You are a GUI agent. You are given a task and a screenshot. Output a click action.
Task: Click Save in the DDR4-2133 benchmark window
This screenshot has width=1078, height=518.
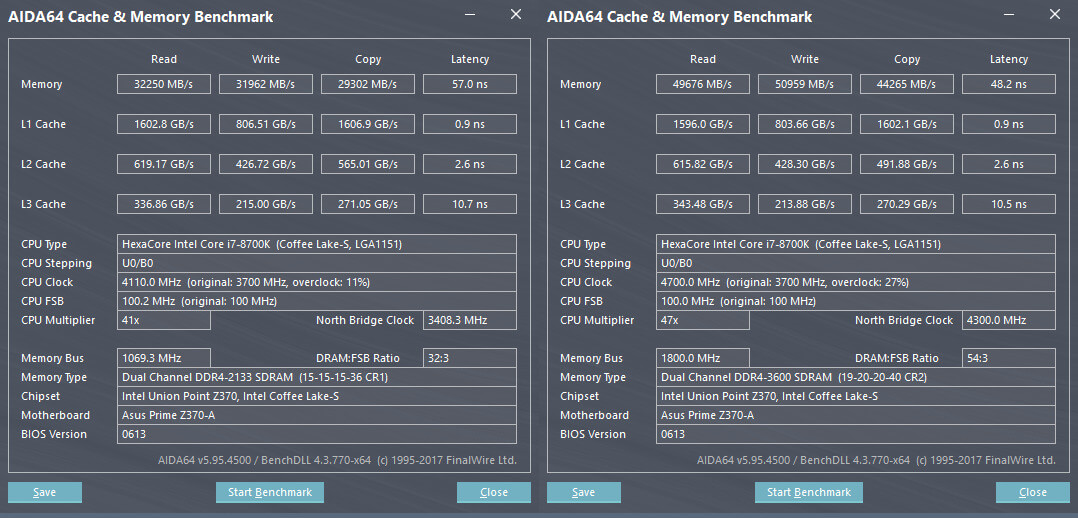[44, 492]
